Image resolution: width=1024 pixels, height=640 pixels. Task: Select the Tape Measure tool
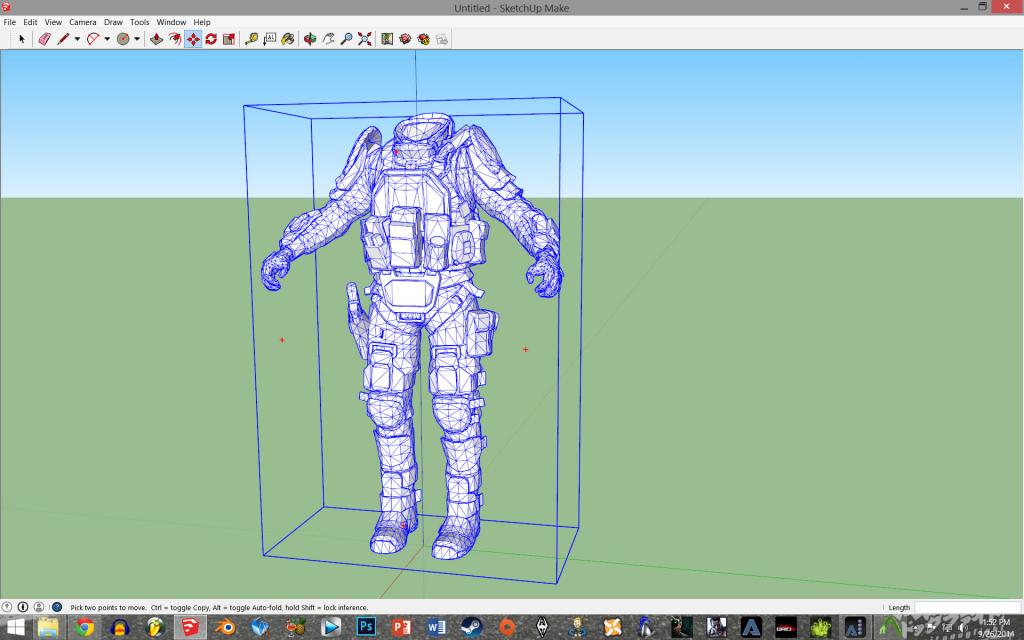[251, 39]
